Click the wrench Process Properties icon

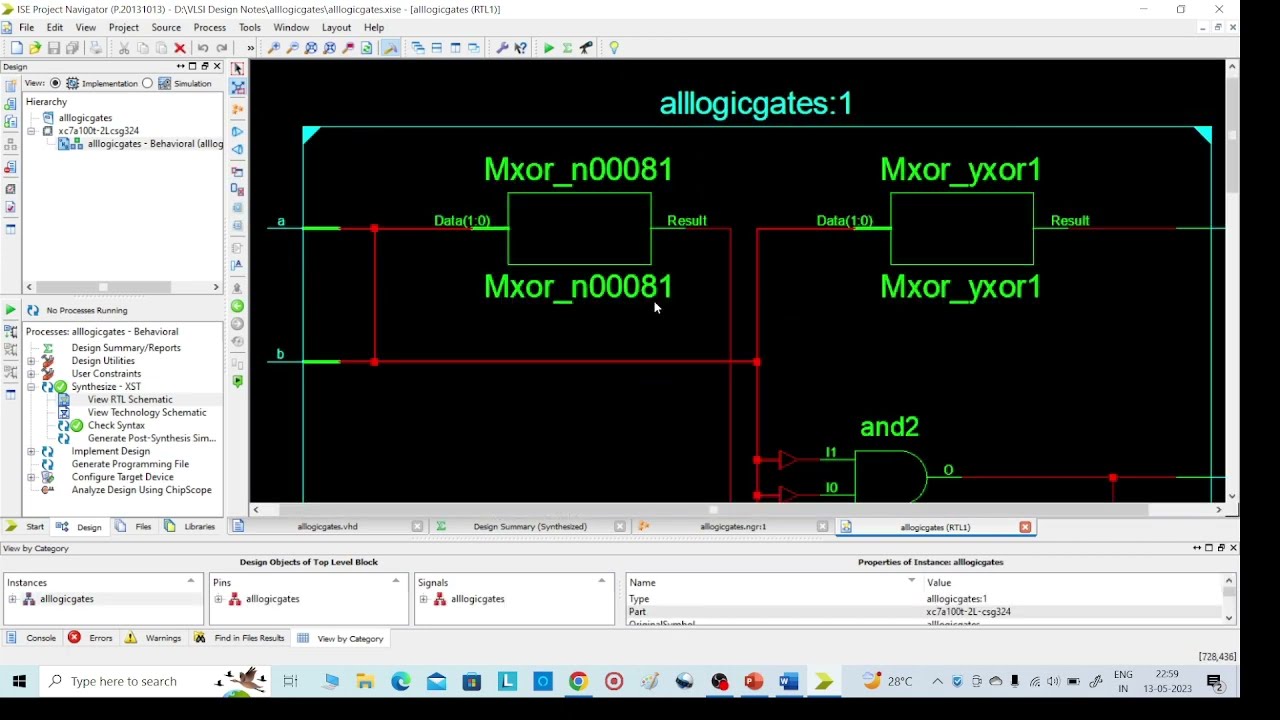[502, 48]
